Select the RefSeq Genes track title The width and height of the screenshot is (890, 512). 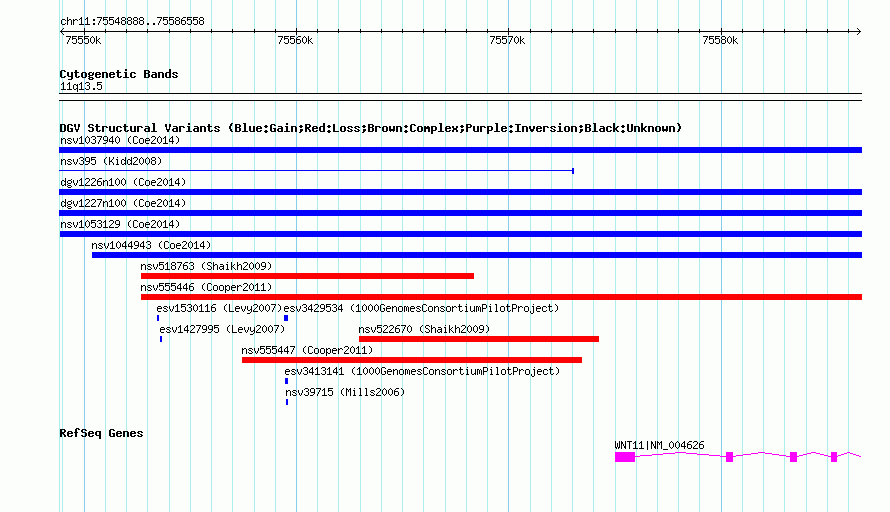point(102,433)
